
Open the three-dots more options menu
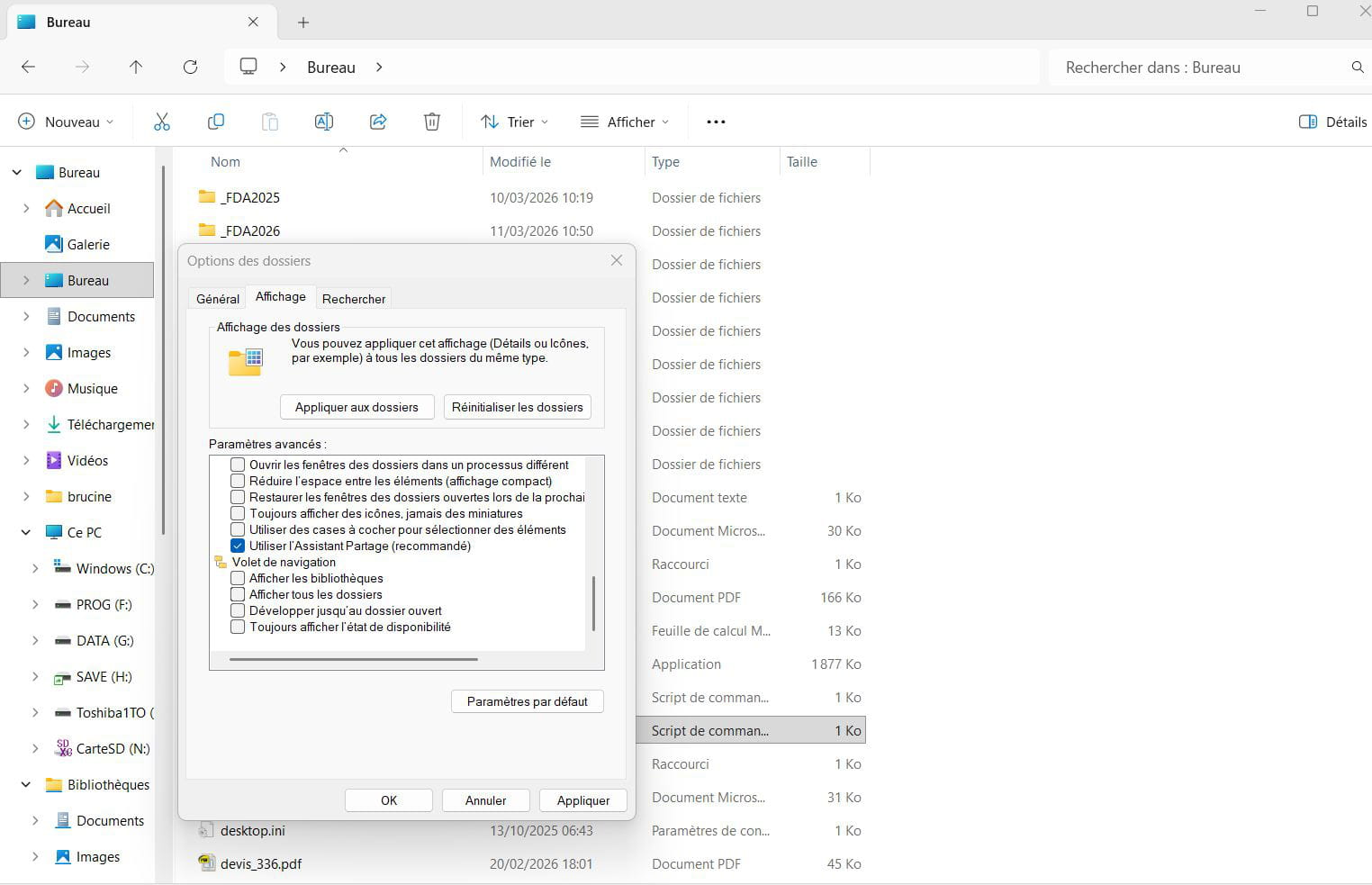coord(716,122)
